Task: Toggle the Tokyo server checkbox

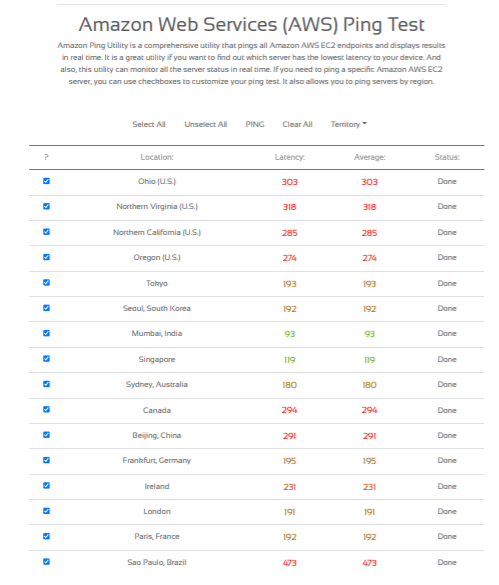Action: 46,282
